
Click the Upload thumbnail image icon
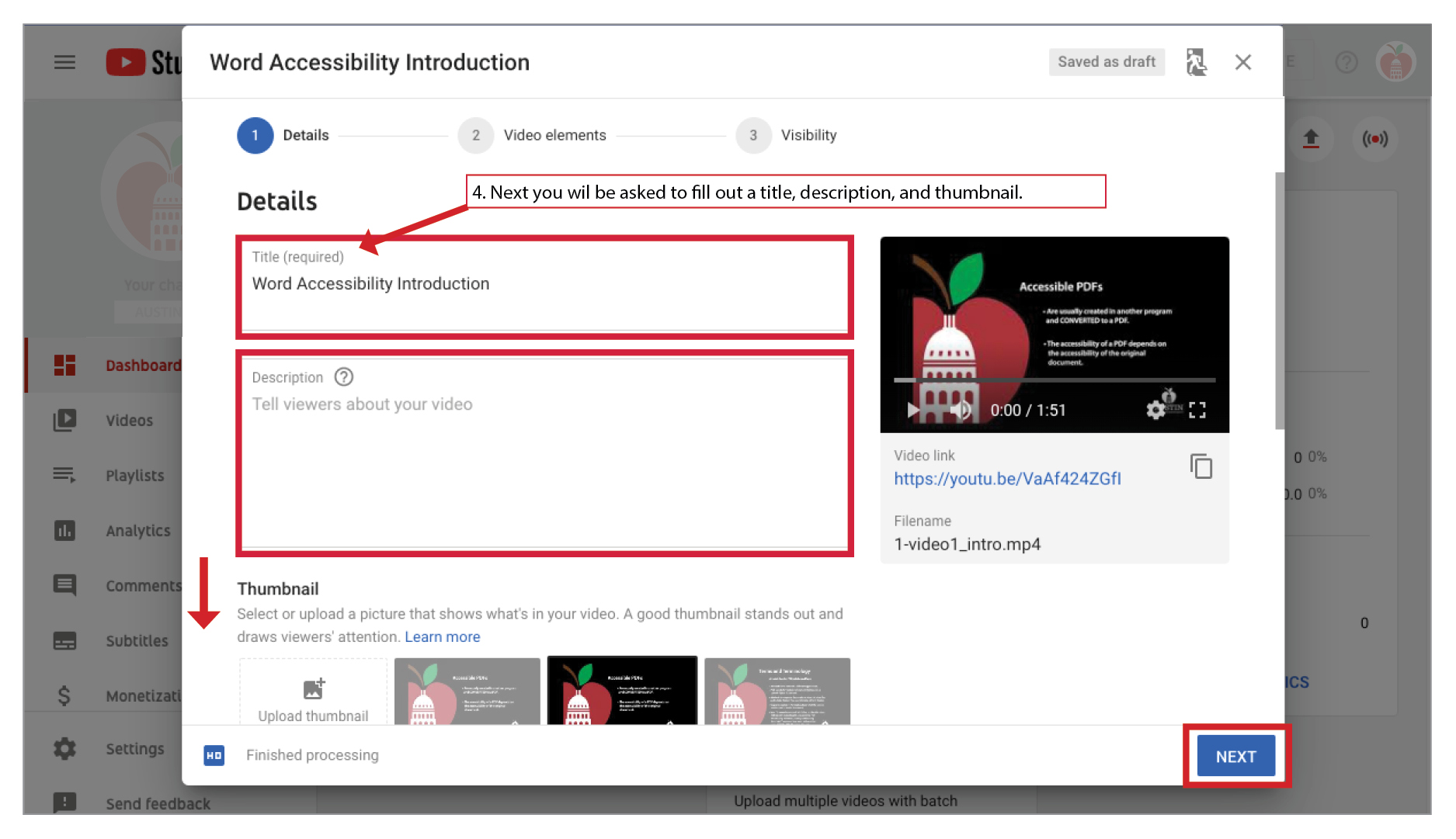pos(313,688)
